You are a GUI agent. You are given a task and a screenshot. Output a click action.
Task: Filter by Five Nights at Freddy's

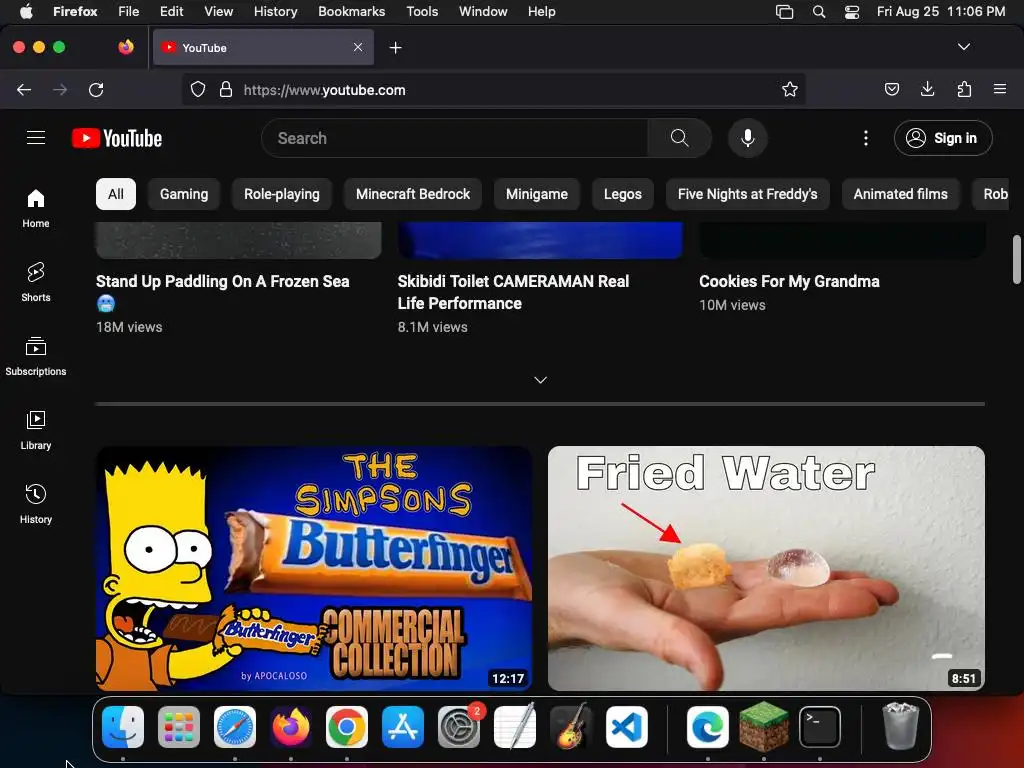point(748,194)
